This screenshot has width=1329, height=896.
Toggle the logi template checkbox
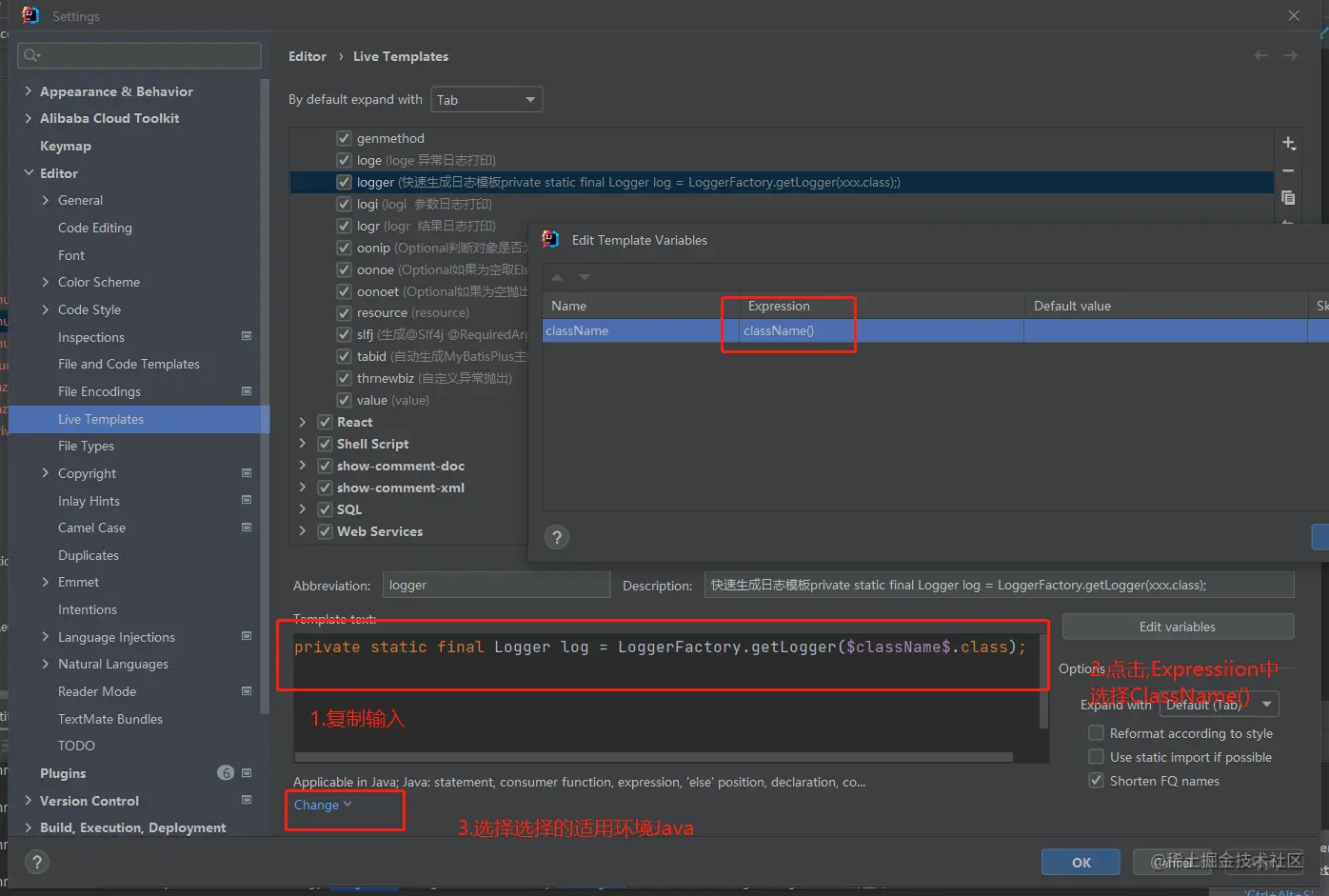click(x=344, y=204)
